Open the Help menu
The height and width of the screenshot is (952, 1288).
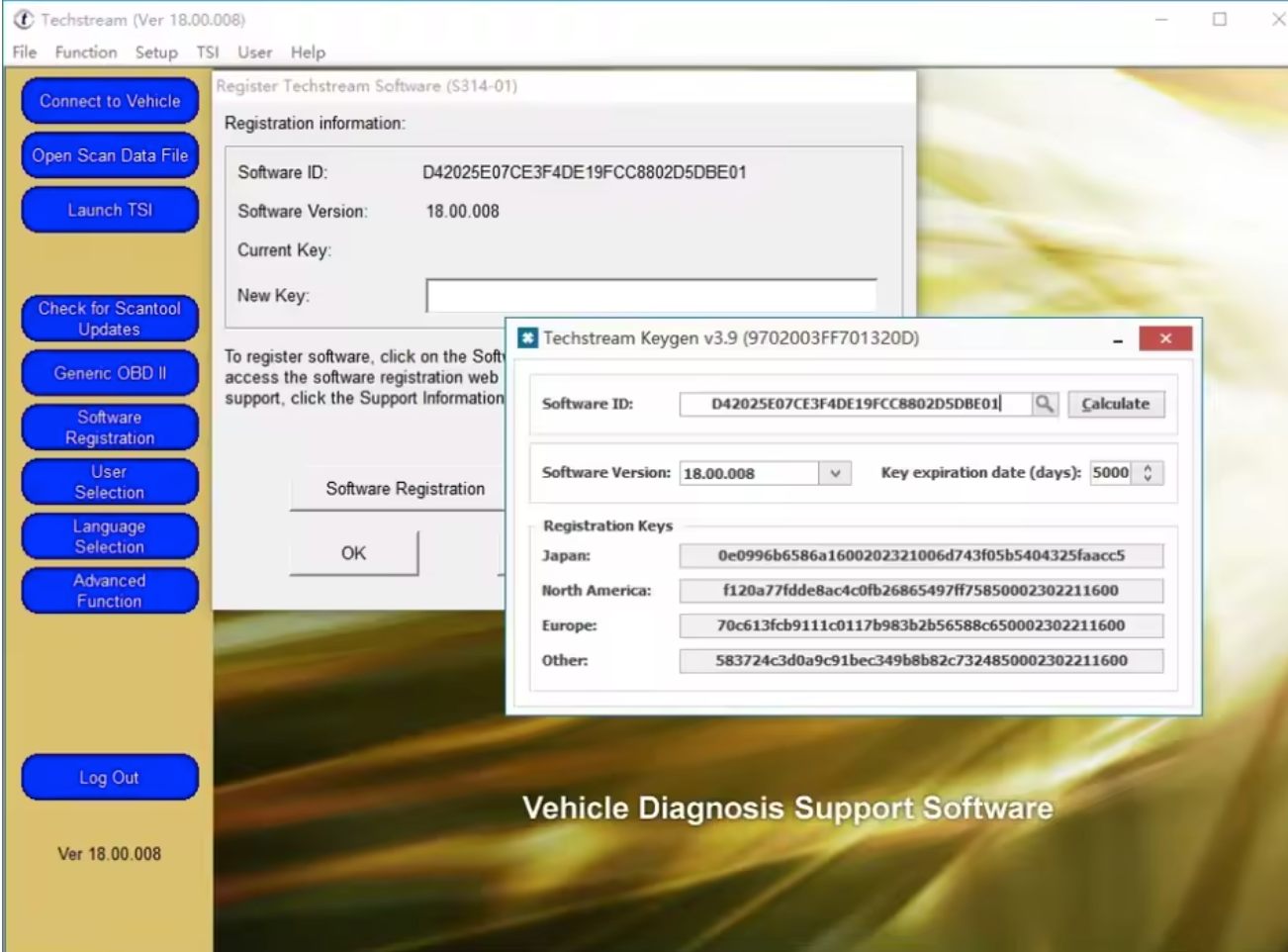click(308, 52)
